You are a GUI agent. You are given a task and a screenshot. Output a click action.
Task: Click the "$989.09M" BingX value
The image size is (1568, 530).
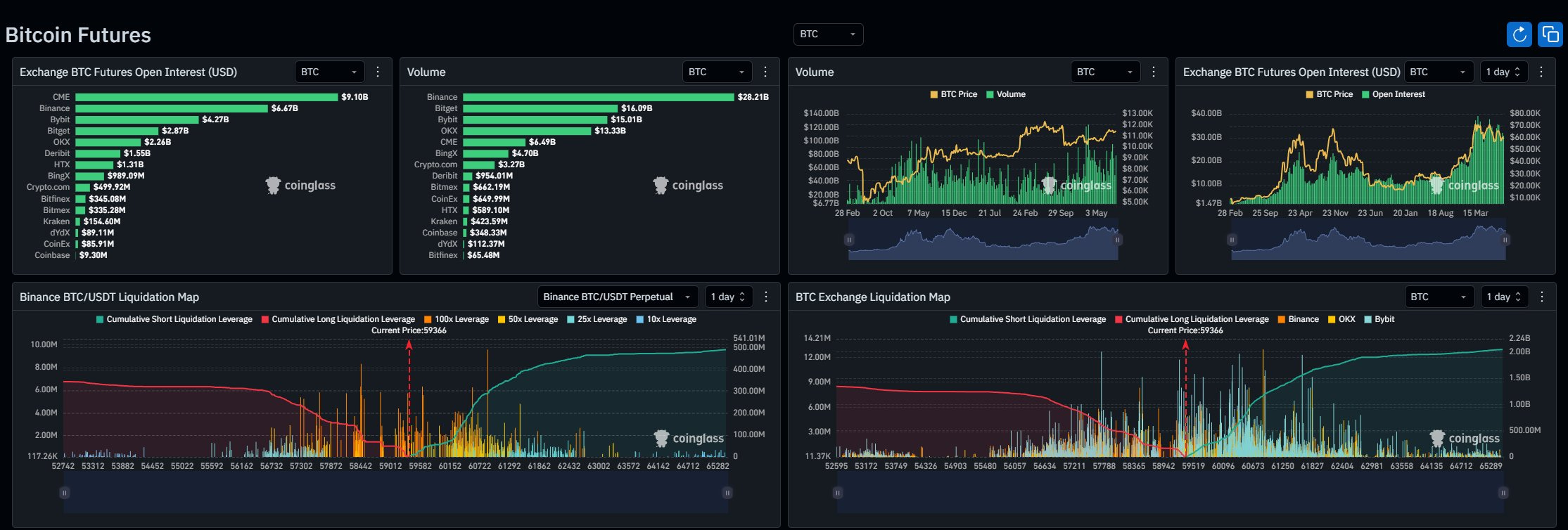126,176
